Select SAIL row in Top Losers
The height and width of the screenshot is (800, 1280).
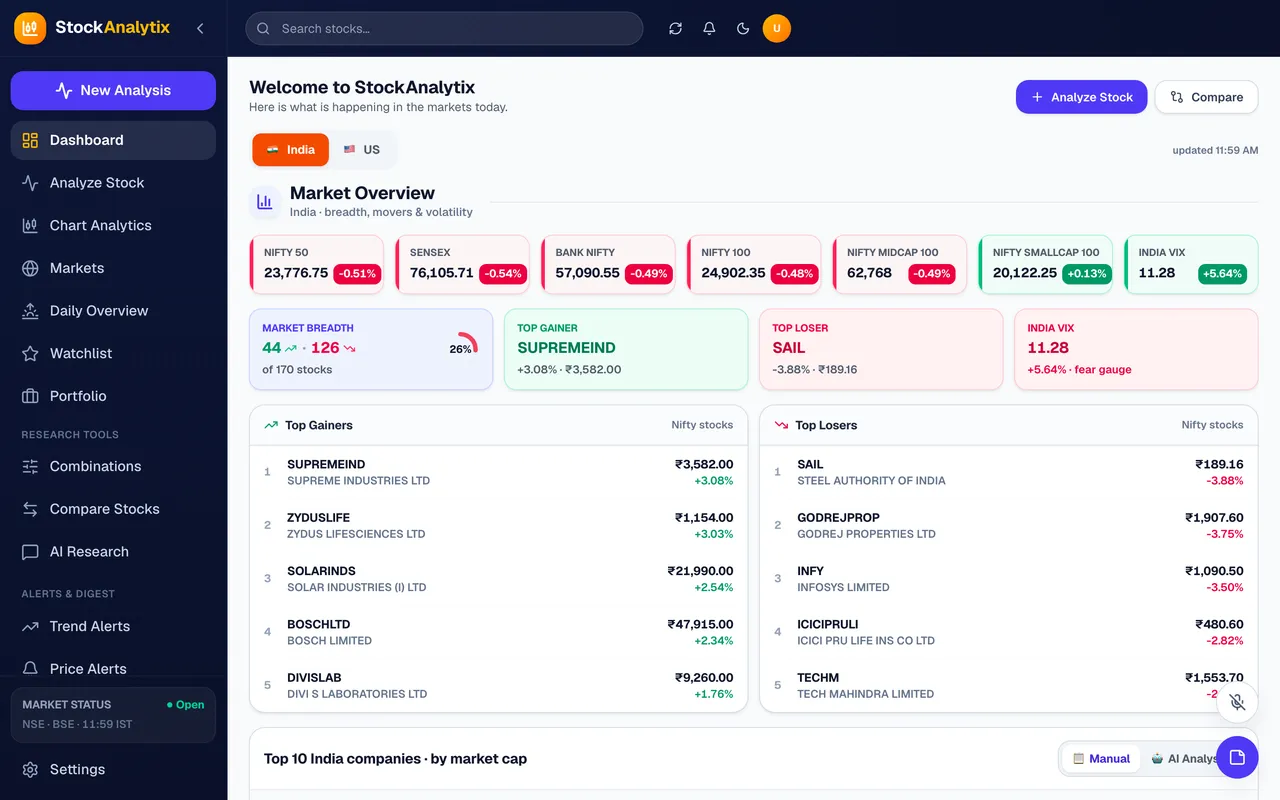pyautogui.click(x=1008, y=472)
